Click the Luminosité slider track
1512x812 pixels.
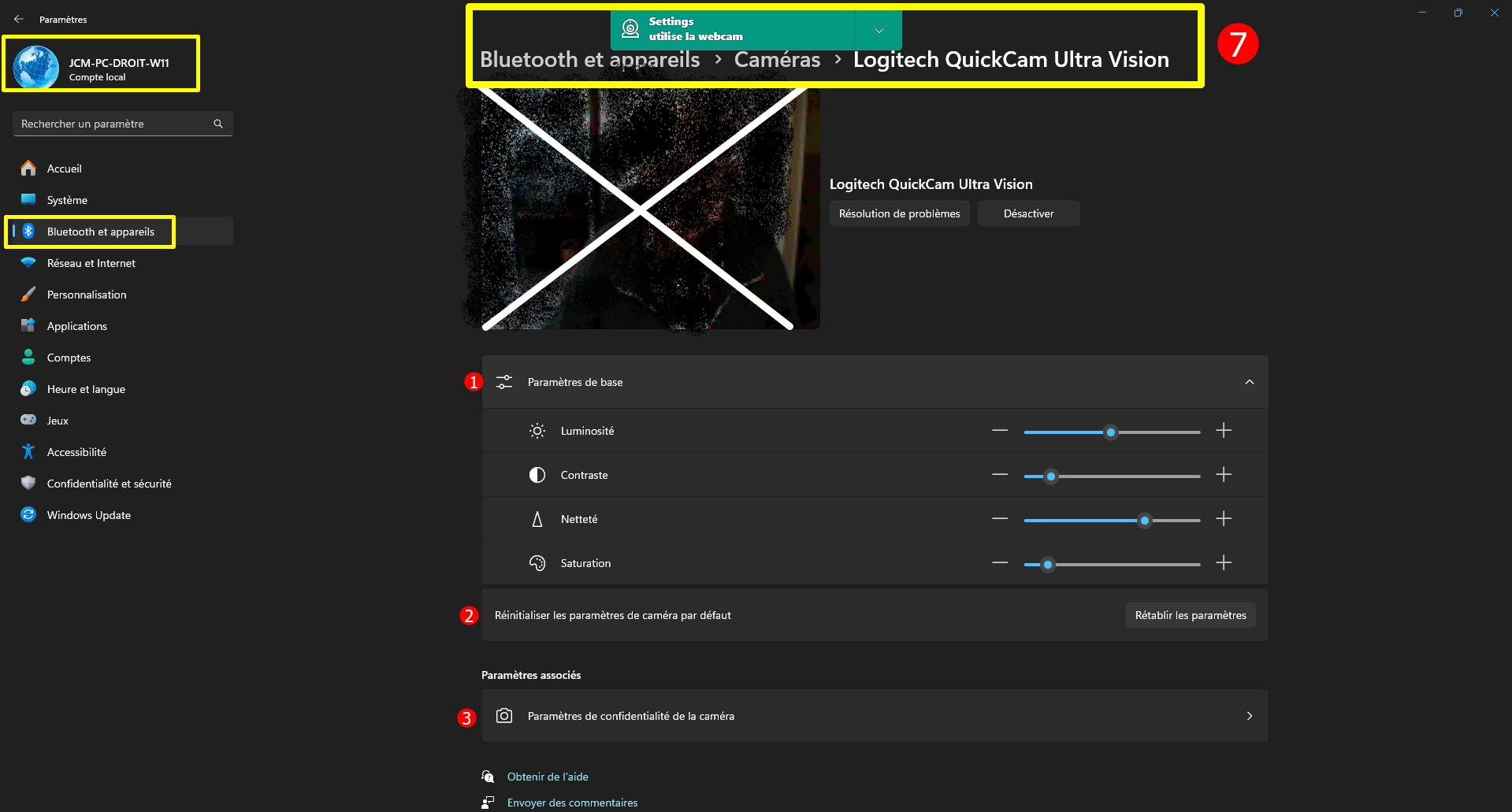pos(1112,432)
